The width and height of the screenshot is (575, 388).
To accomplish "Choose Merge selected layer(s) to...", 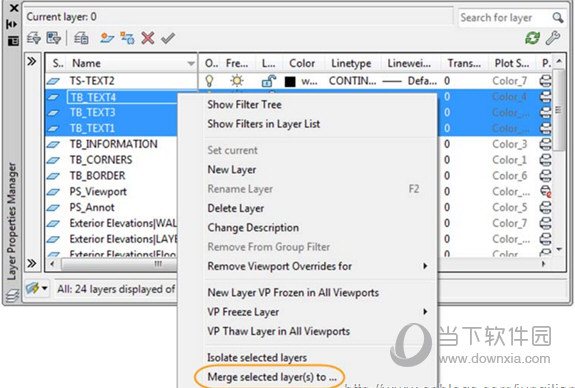I will coord(272,377).
